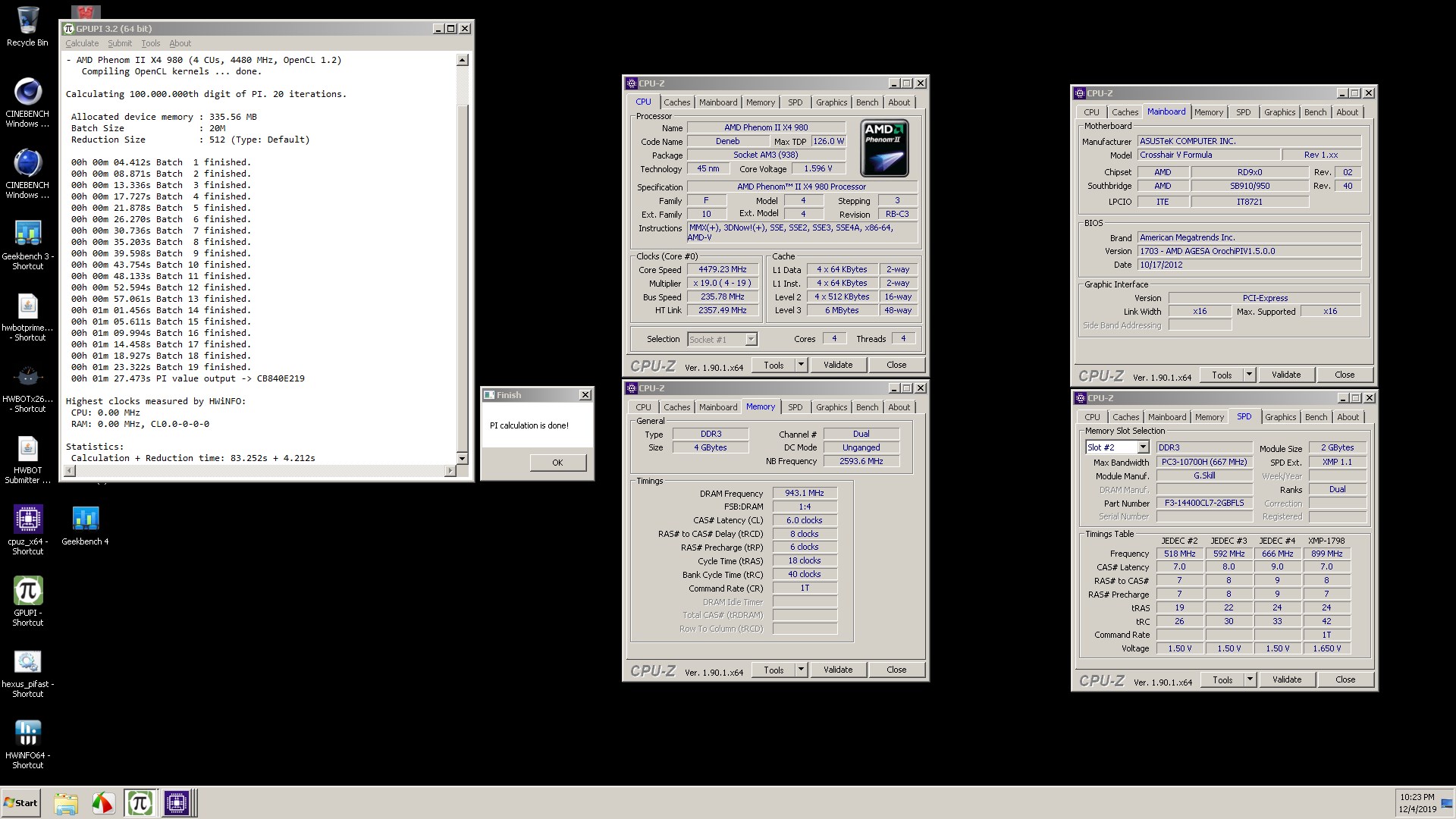
Task: Click the NB Frequency 2593.6 MHz value
Action: pos(861,461)
